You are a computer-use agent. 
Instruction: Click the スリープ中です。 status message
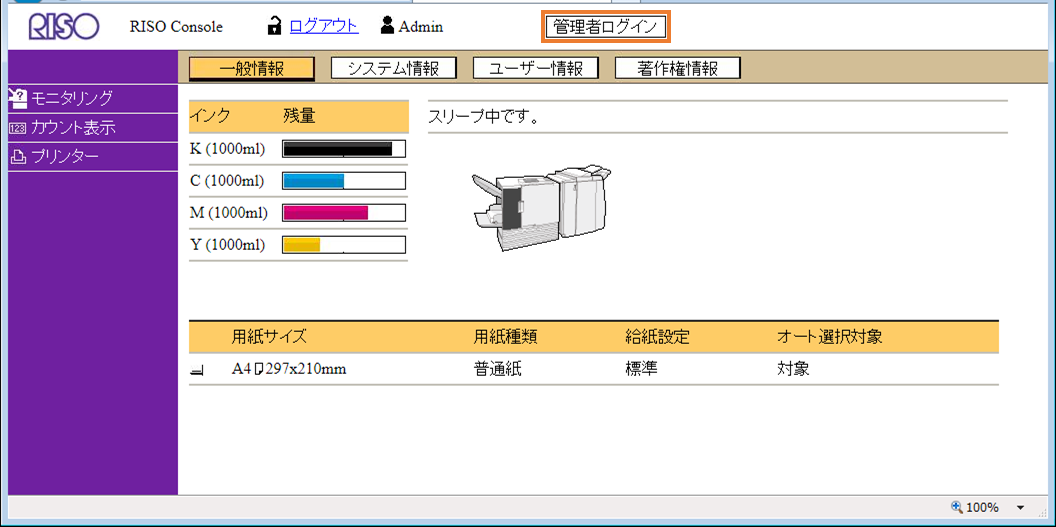pos(483,117)
